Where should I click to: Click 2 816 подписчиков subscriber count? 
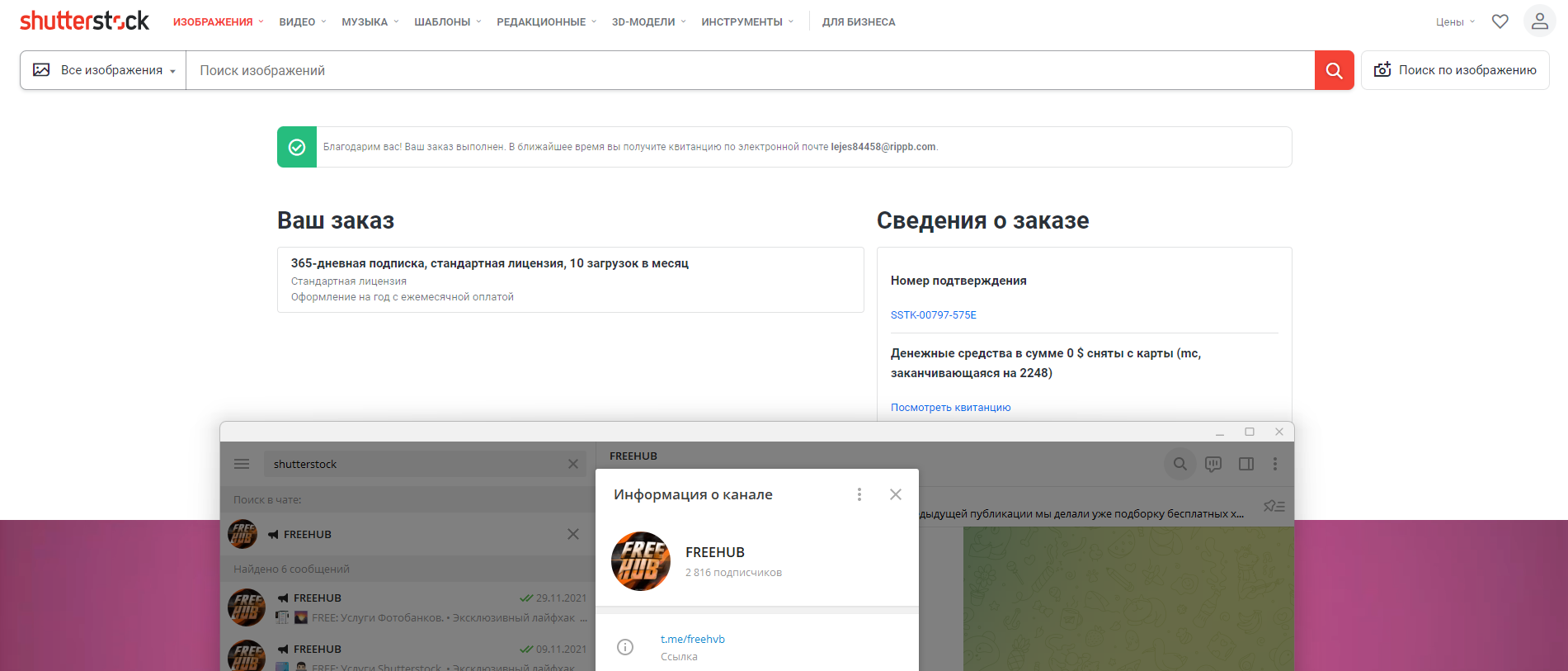(x=733, y=573)
